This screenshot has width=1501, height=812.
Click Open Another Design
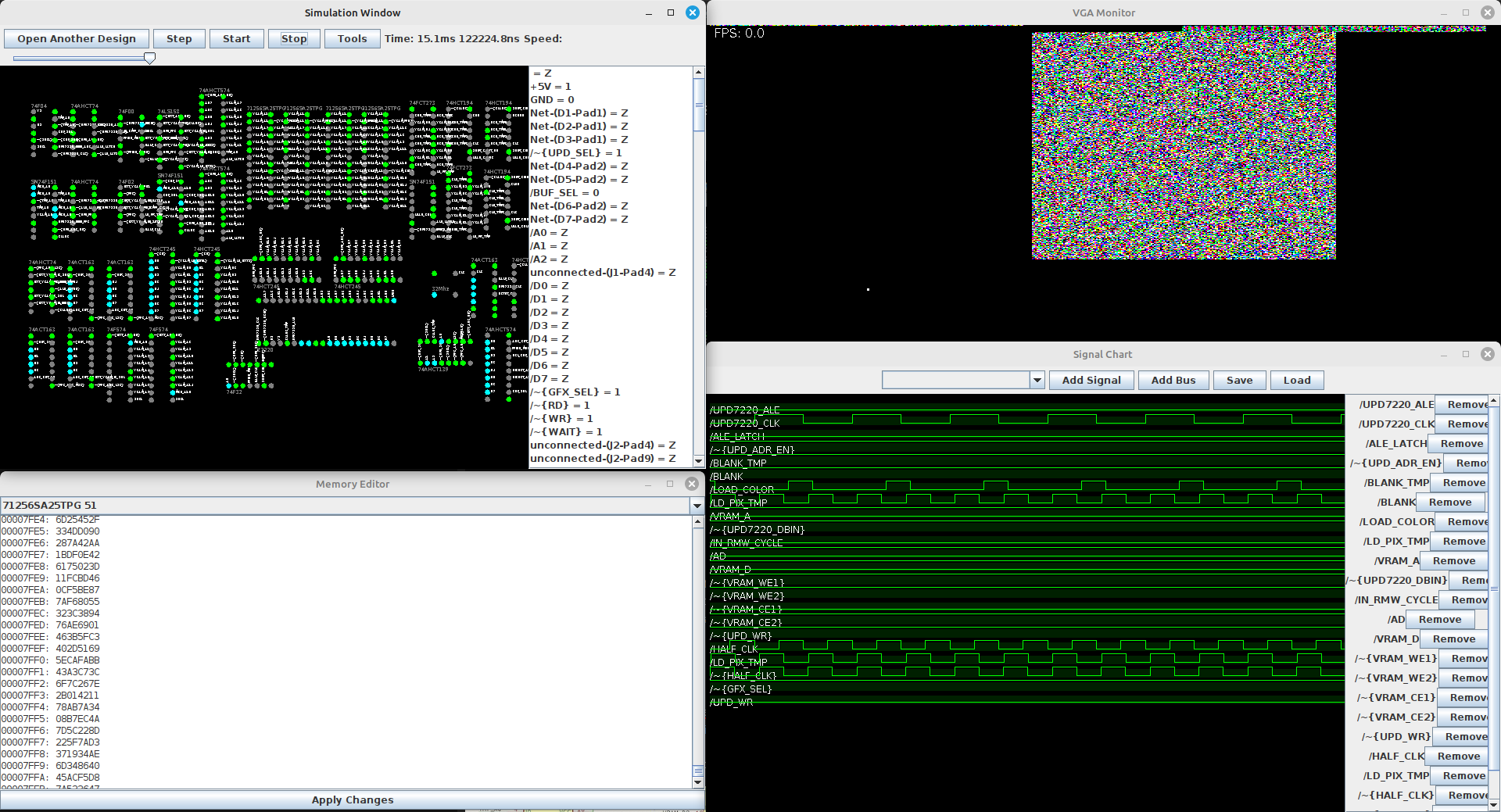(77, 39)
